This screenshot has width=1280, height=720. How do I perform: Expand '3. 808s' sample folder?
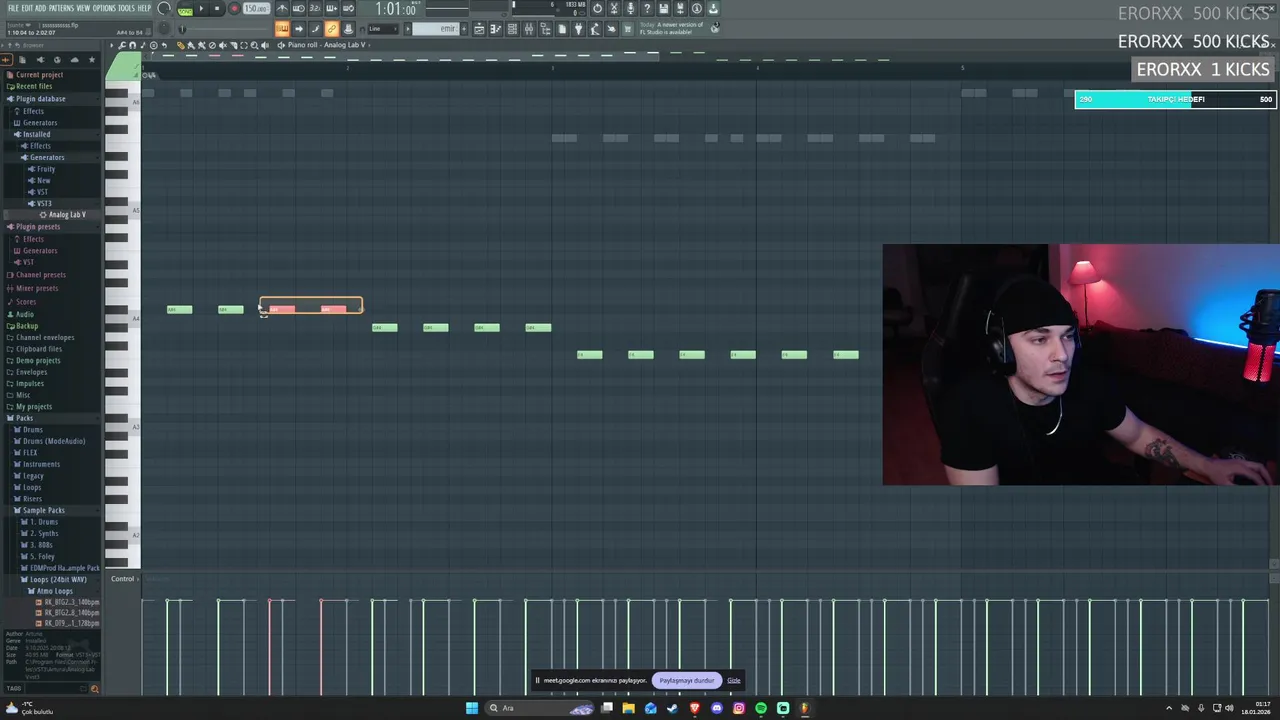pos(41,545)
